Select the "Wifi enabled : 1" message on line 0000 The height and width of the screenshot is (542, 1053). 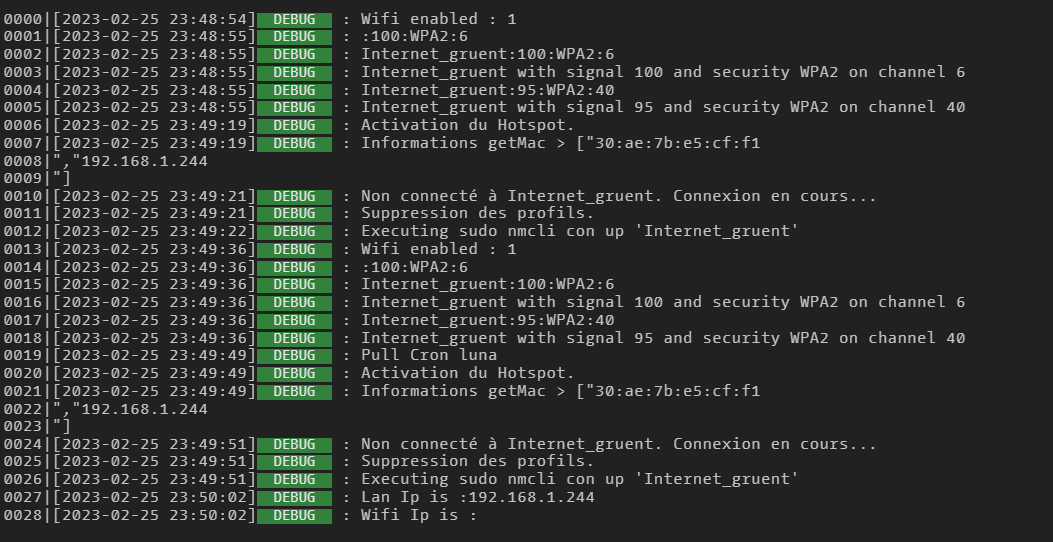click(439, 19)
